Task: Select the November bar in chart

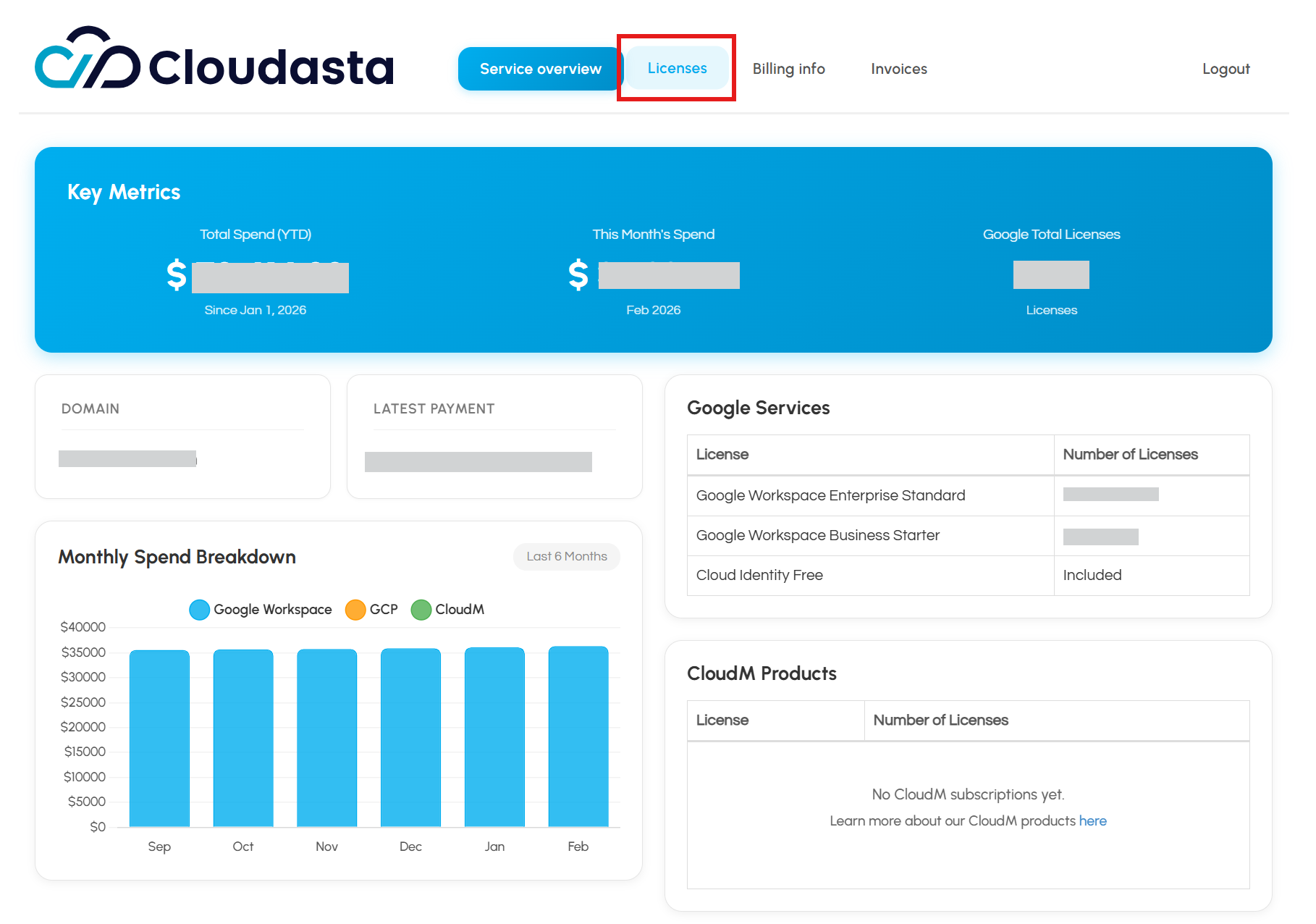Action: tap(326, 737)
